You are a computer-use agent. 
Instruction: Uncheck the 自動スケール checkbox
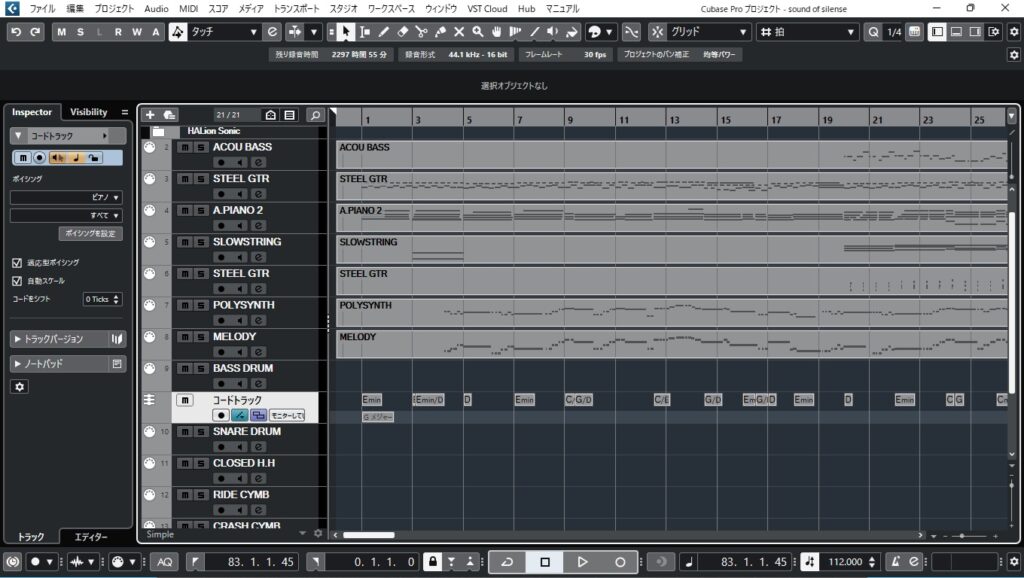click(x=17, y=281)
